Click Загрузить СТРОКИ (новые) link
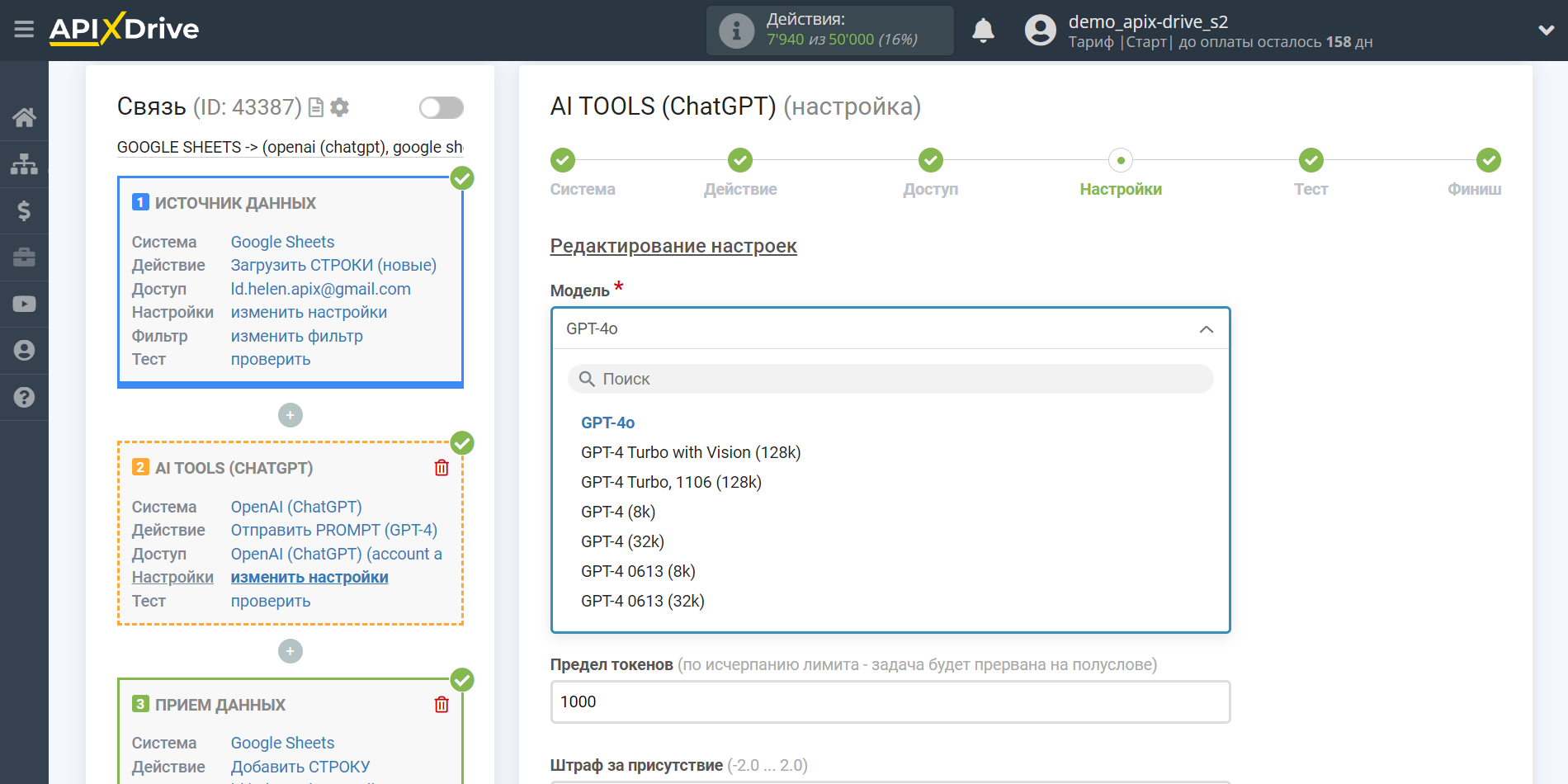 [x=333, y=265]
